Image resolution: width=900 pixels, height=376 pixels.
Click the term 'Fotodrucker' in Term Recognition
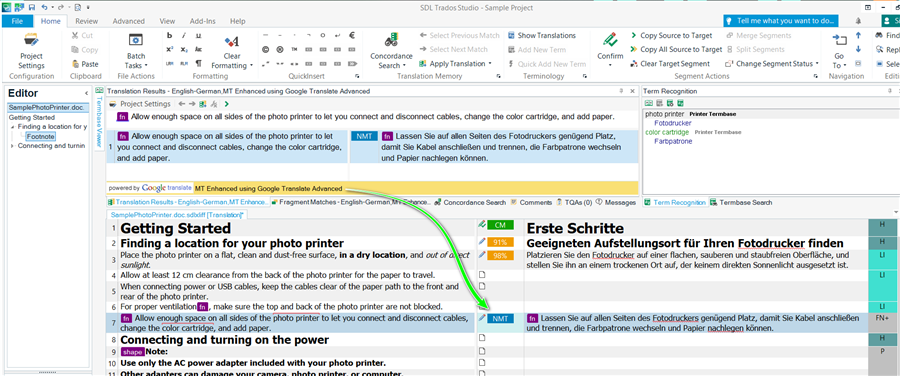point(673,123)
